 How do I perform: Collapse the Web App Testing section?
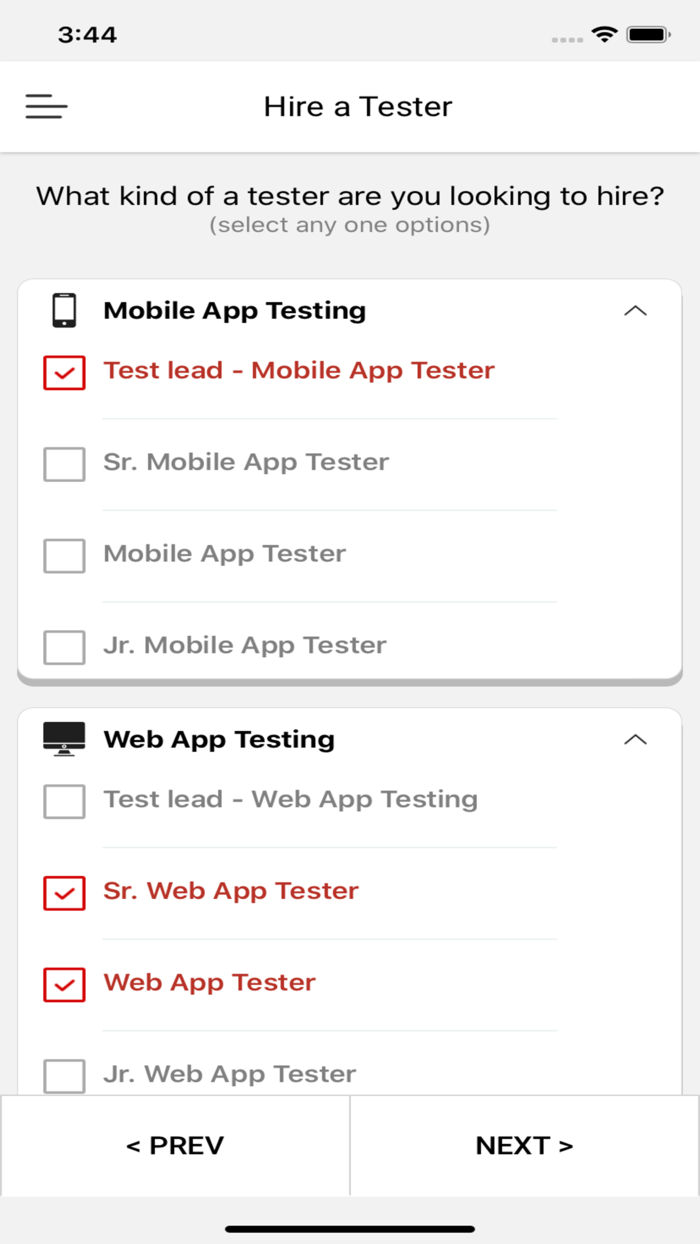636,738
